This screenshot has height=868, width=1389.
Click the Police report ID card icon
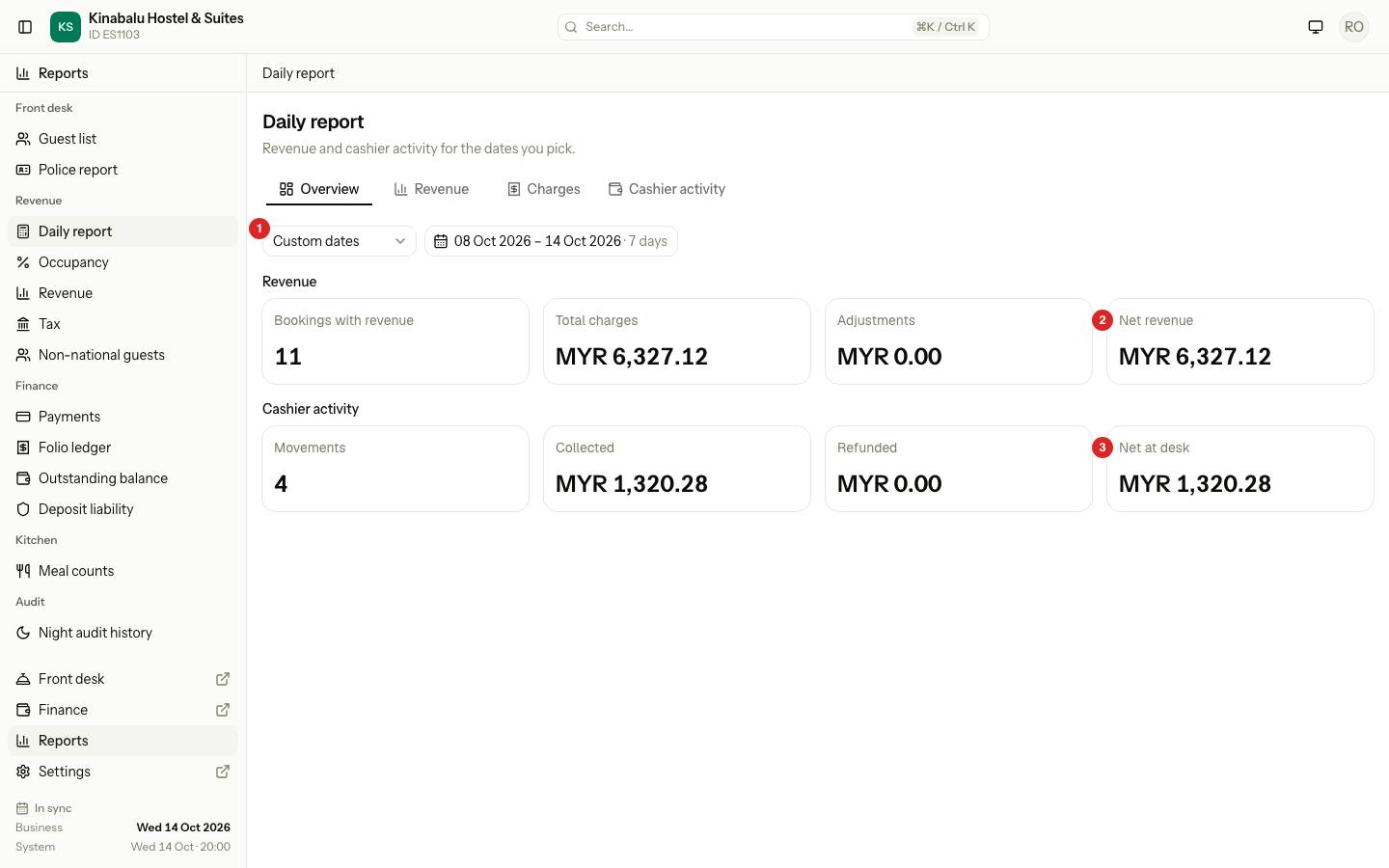coord(23,170)
